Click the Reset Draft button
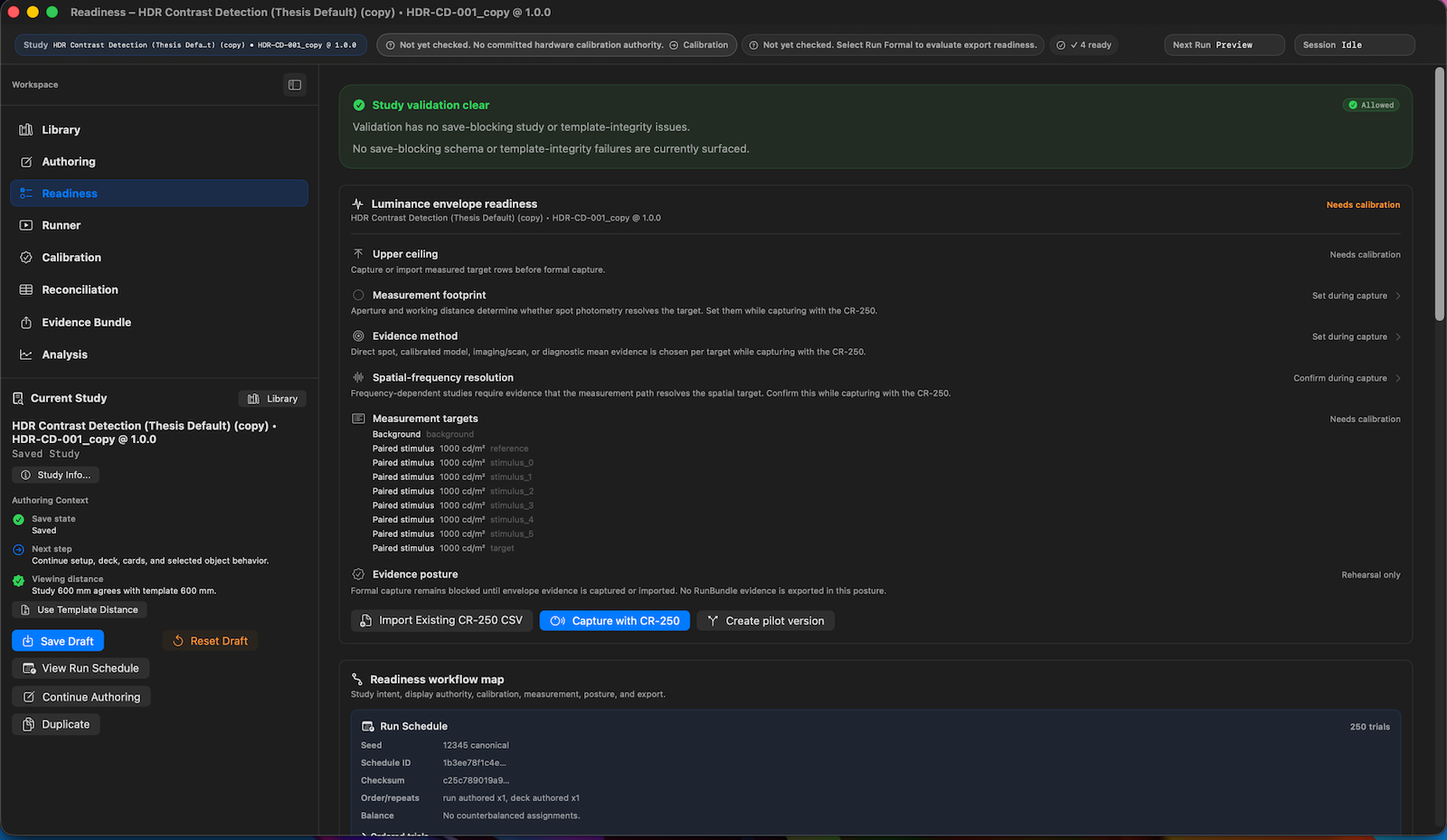 click(x=211, y=641)
